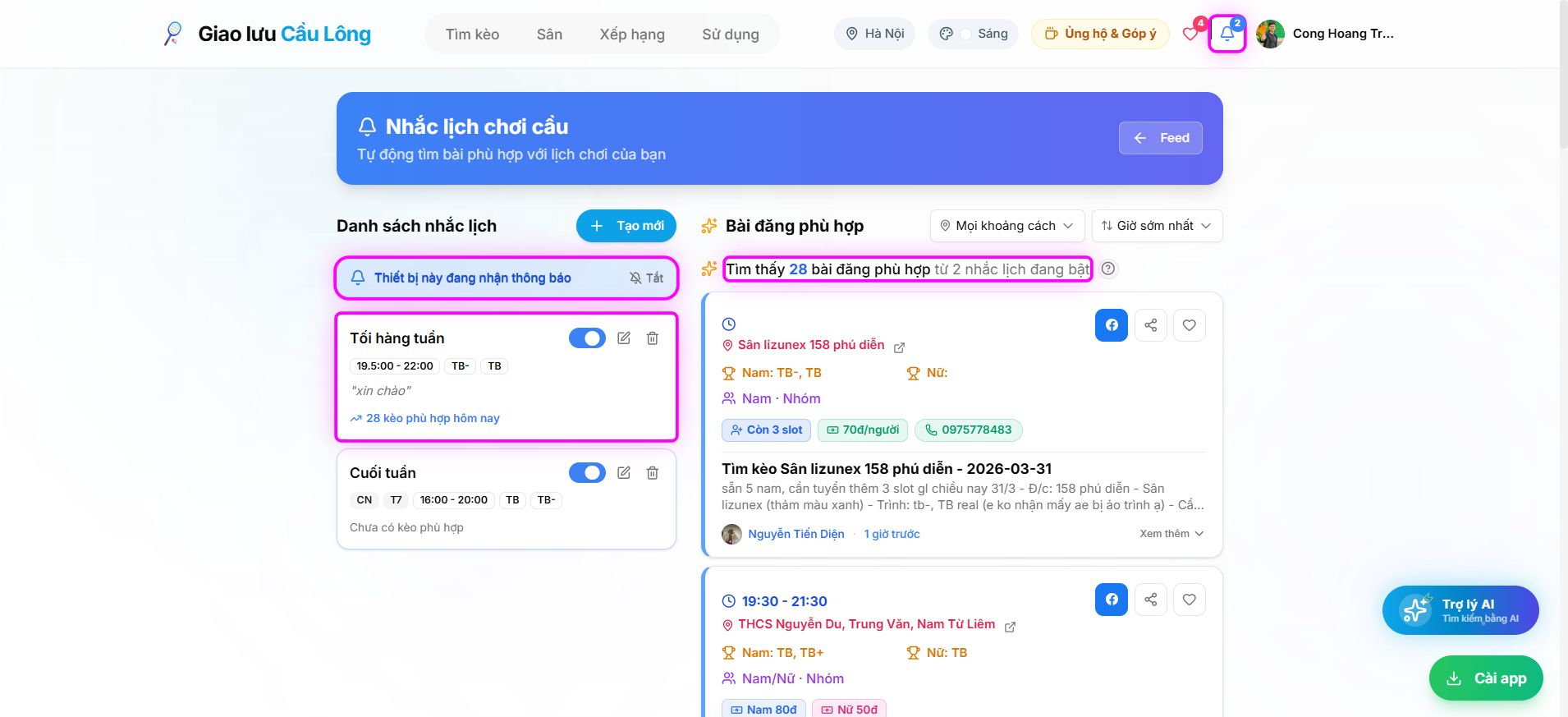The height and width of the screenshot is (717, 1568).
Task: Open Nguyễn Tiến Diện's profile
Action: [x=795, y=534]
